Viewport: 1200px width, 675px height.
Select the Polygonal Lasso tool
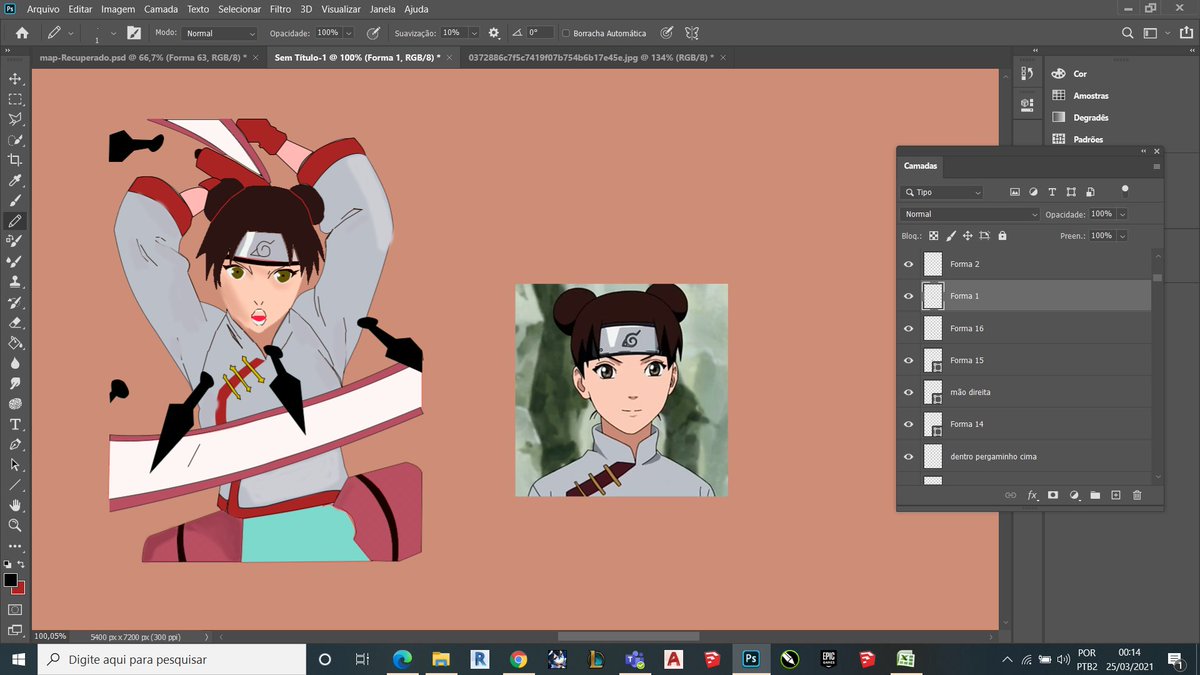[x=15, y=119]
